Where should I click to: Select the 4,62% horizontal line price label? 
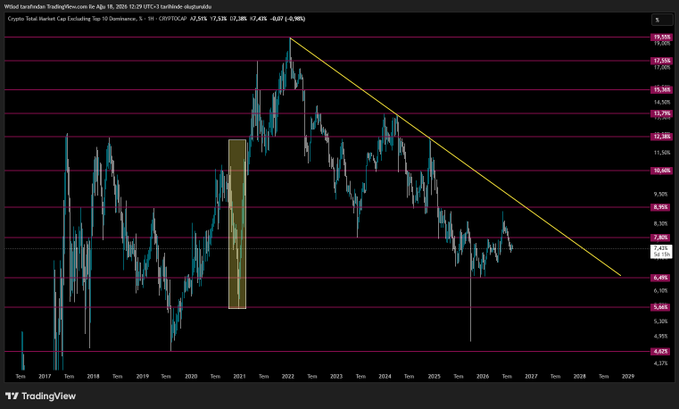coord(662,351)
